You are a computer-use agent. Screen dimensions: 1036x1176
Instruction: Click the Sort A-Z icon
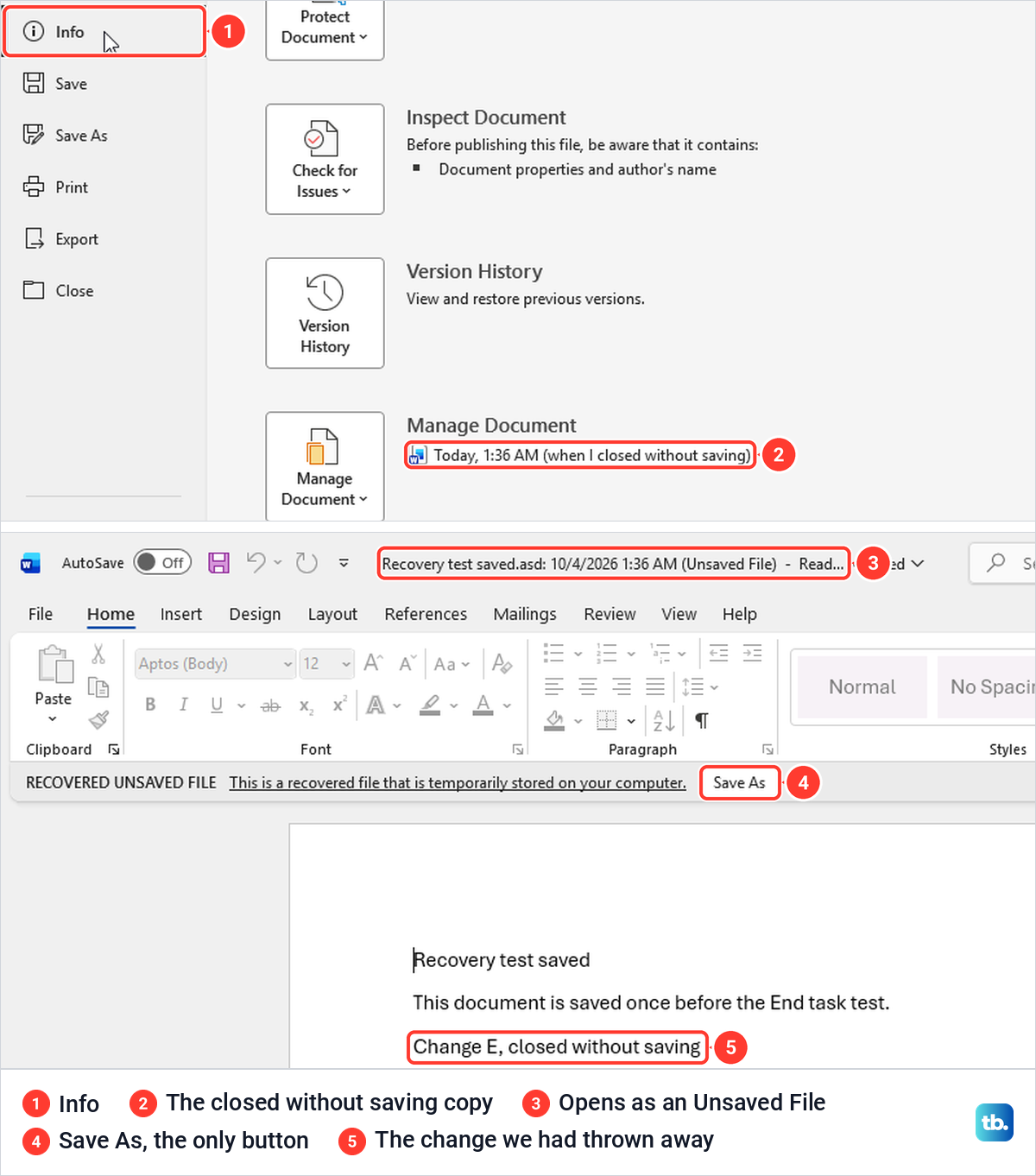click(x=664, y=720)
